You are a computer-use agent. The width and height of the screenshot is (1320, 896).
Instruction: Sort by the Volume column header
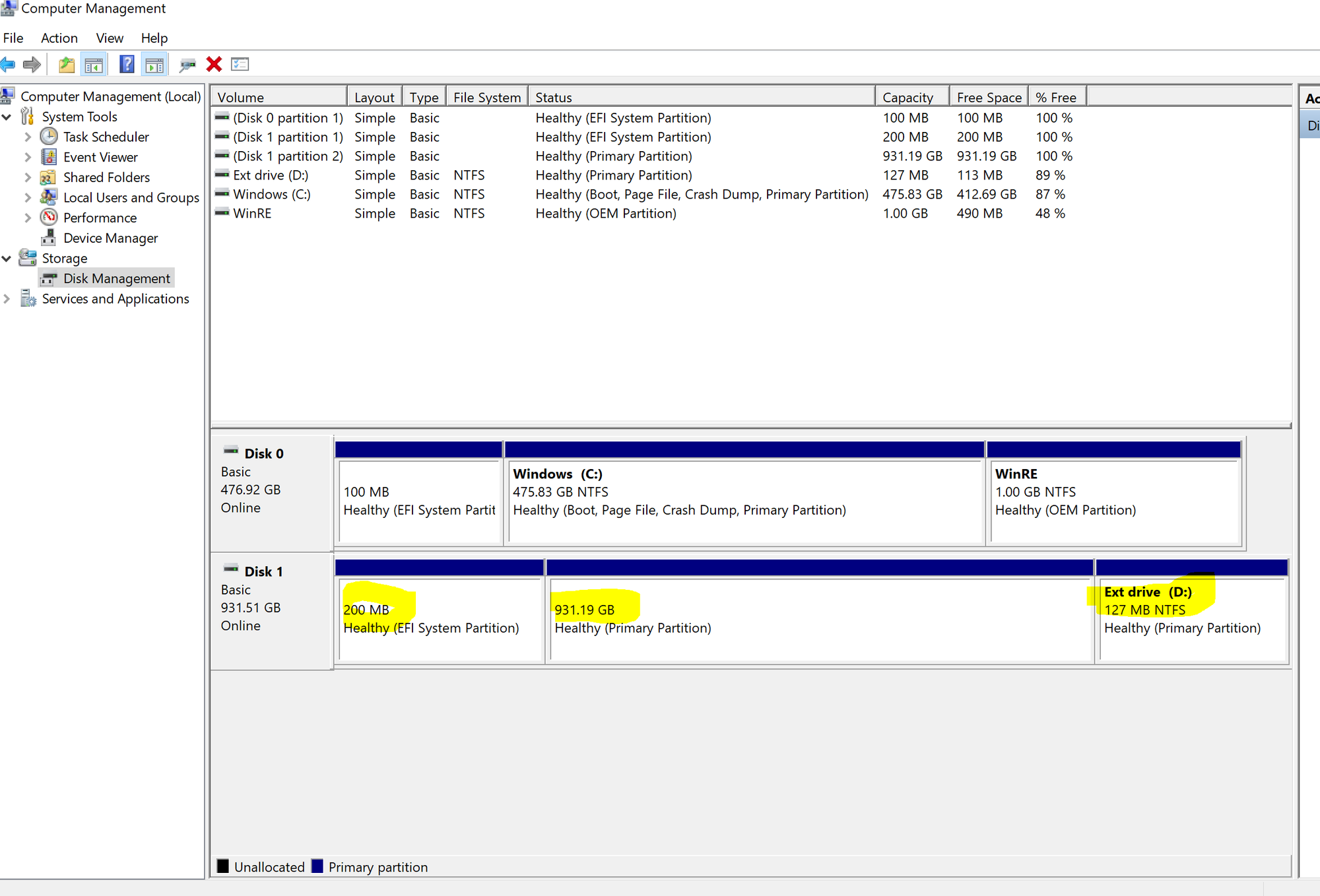click(279, 97)
